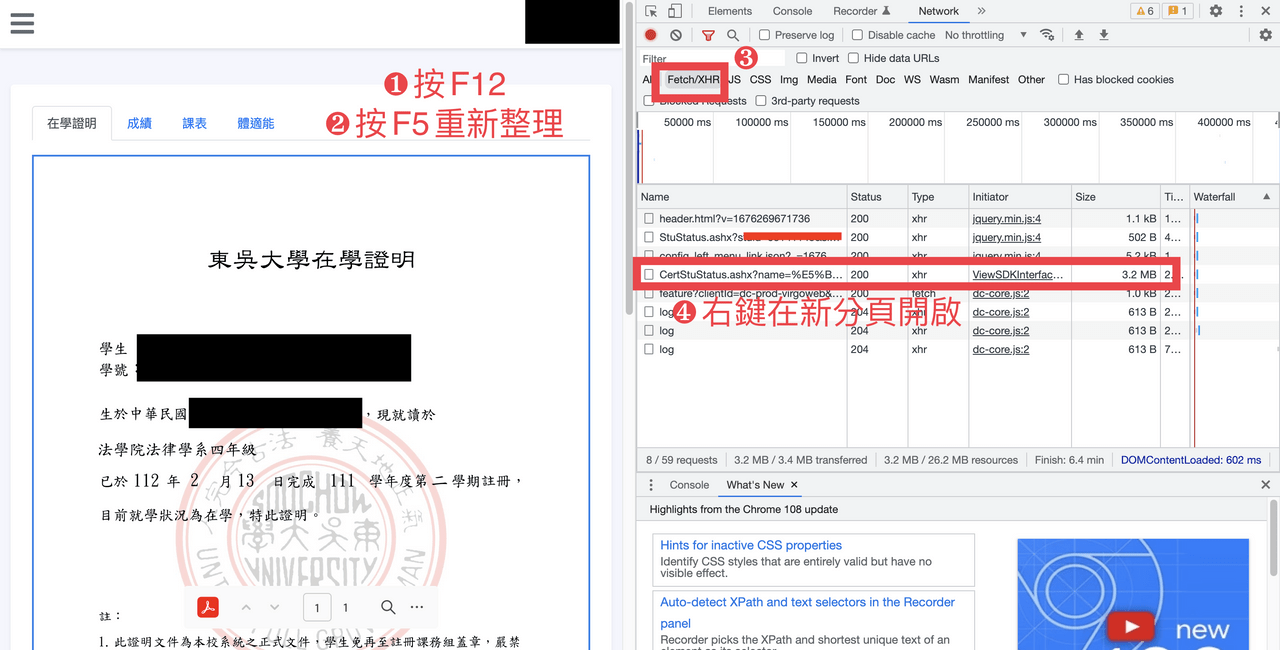Clear the network log
The image size is (1280, 650).
pyautogui.click(x=676, y=35)
